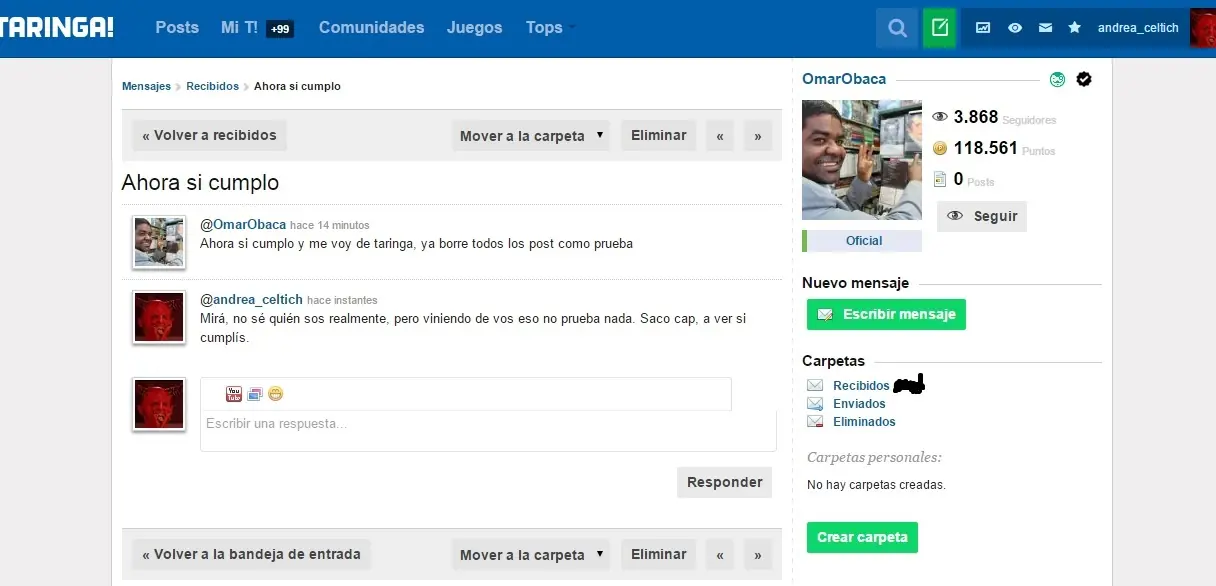
Task: Click the top Eliminar button
Action: click(659, 136)
